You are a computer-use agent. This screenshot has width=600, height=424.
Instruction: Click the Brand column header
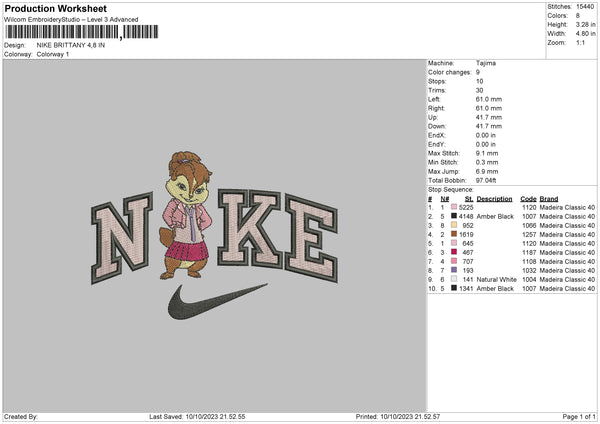click(549, 199)
